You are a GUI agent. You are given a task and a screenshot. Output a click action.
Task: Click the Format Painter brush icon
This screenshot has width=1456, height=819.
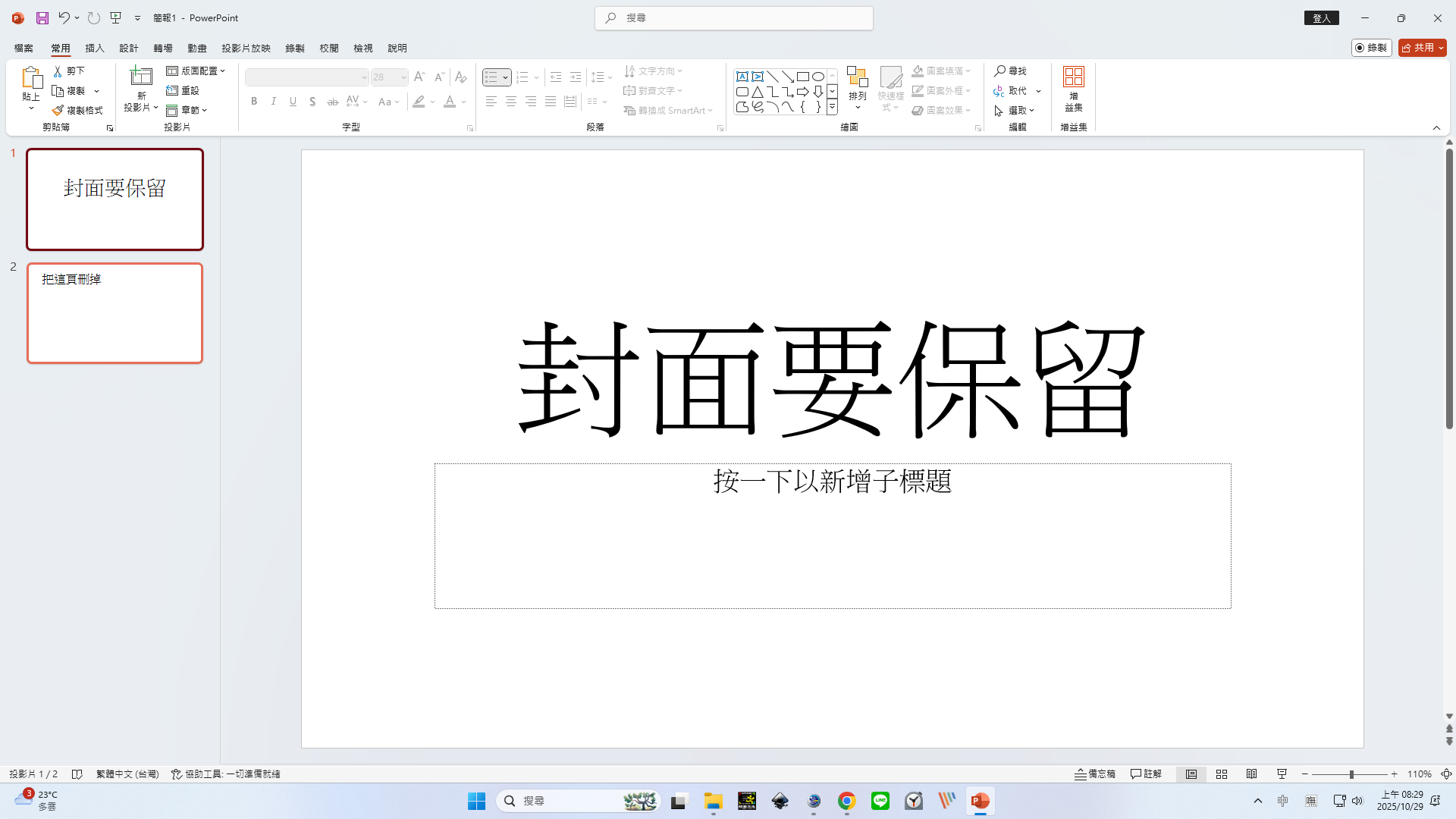(58, 110)
